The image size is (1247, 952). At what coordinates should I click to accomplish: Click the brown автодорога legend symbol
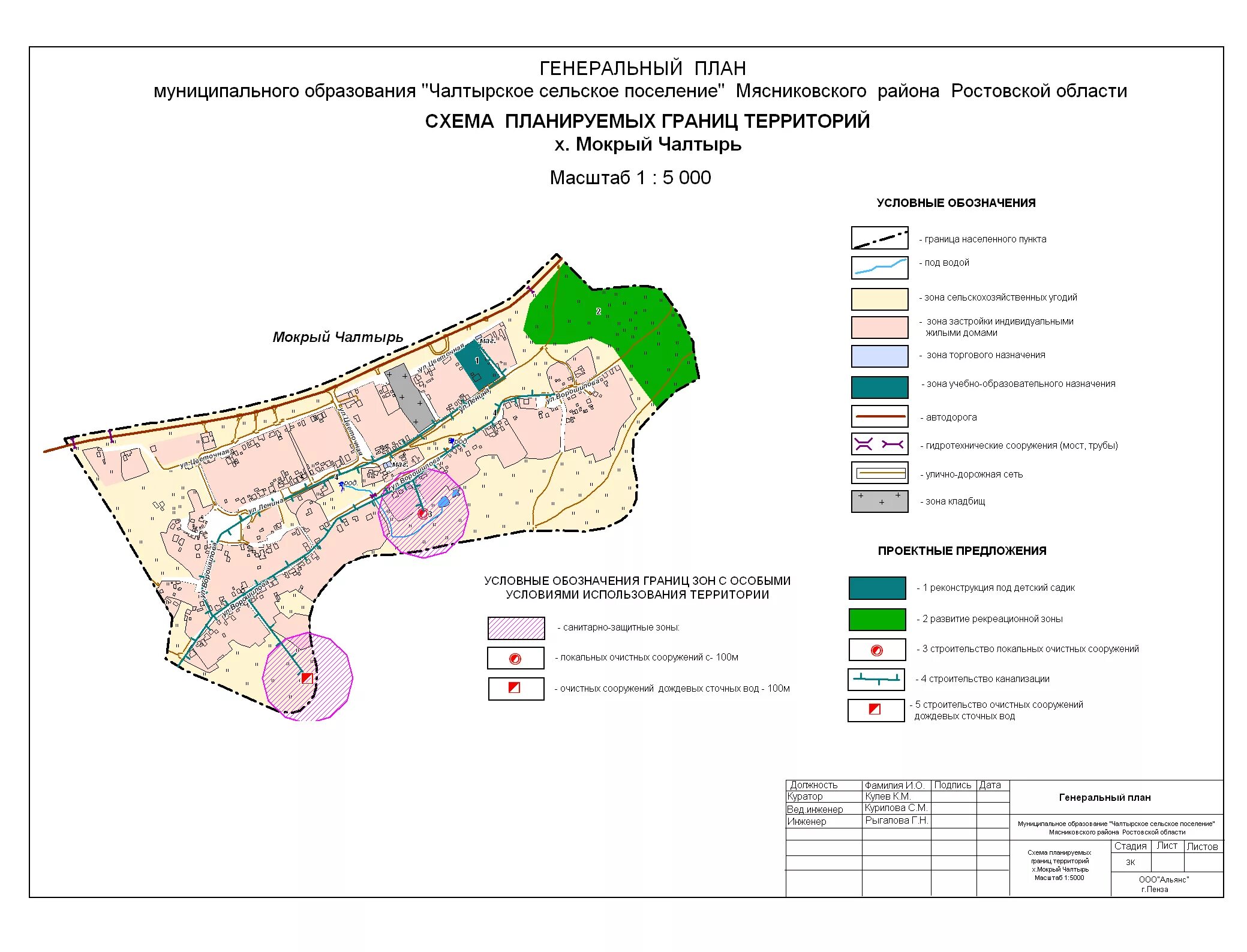tap(879, 416)
